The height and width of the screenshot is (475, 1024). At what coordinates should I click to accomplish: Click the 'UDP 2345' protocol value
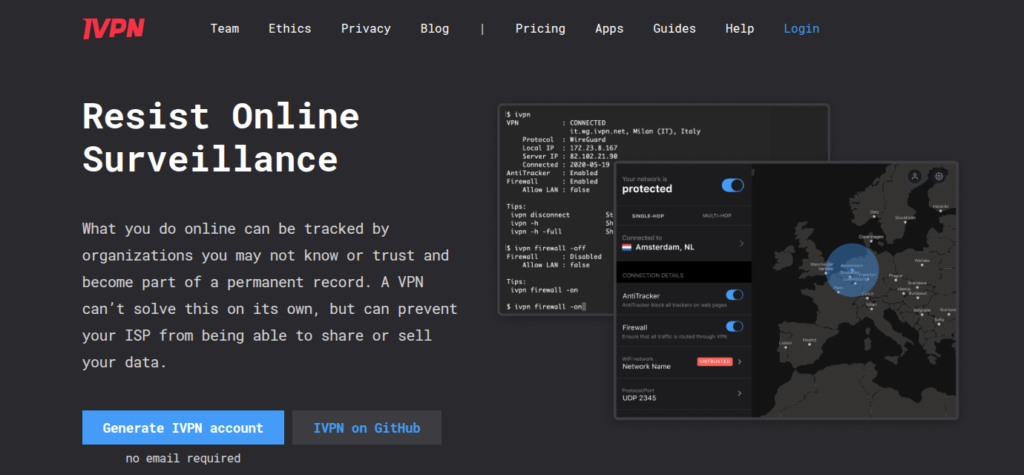tap(639, 398)
